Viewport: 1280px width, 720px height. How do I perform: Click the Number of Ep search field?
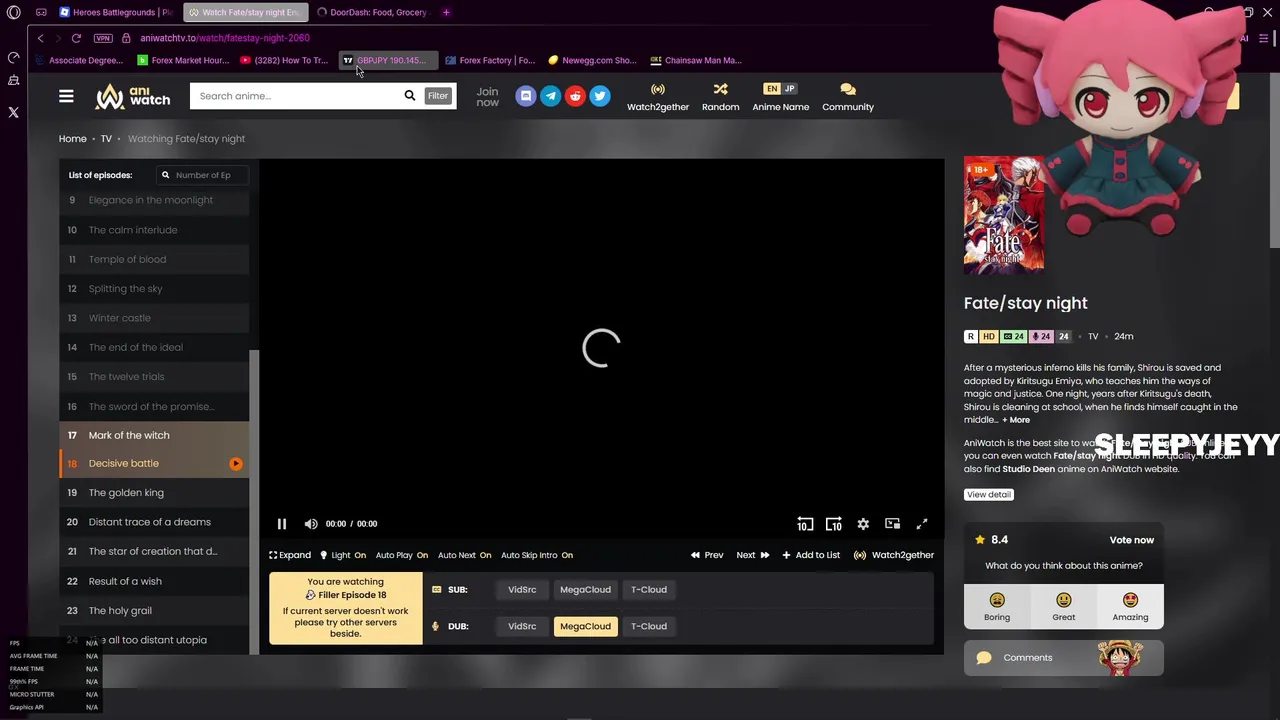click(x=203, y=175)
